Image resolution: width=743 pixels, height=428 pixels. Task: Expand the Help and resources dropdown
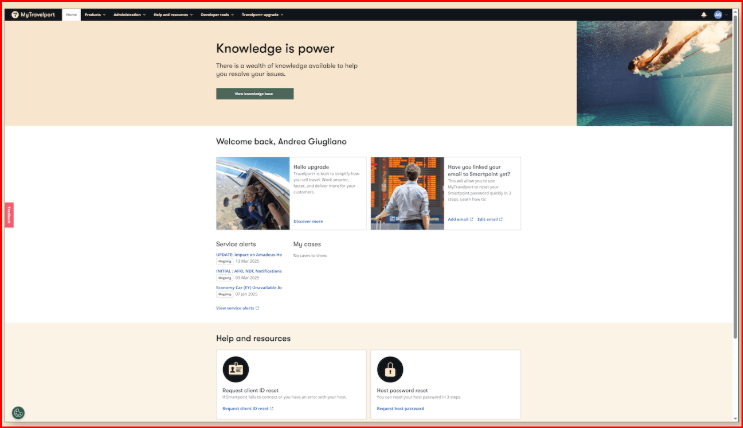pos(175,15)
